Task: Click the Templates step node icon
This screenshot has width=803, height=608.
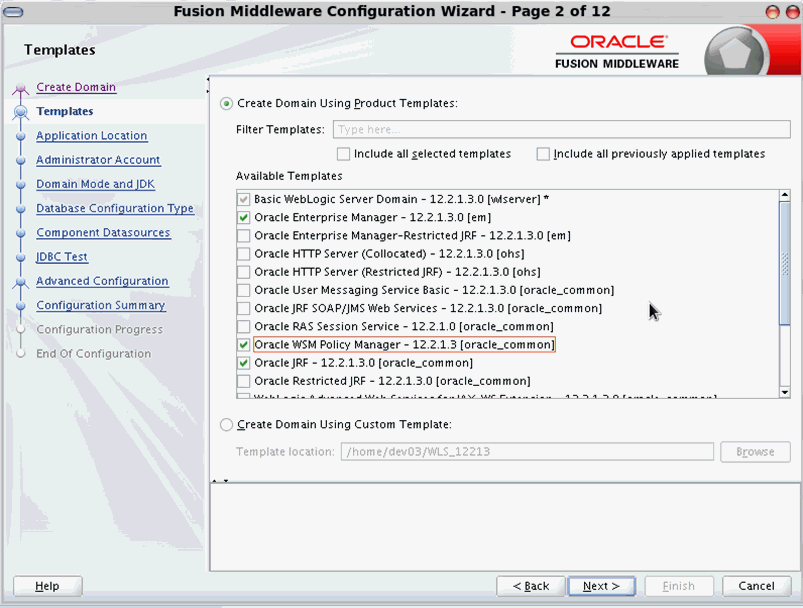Action: click(x=20, y=112)
